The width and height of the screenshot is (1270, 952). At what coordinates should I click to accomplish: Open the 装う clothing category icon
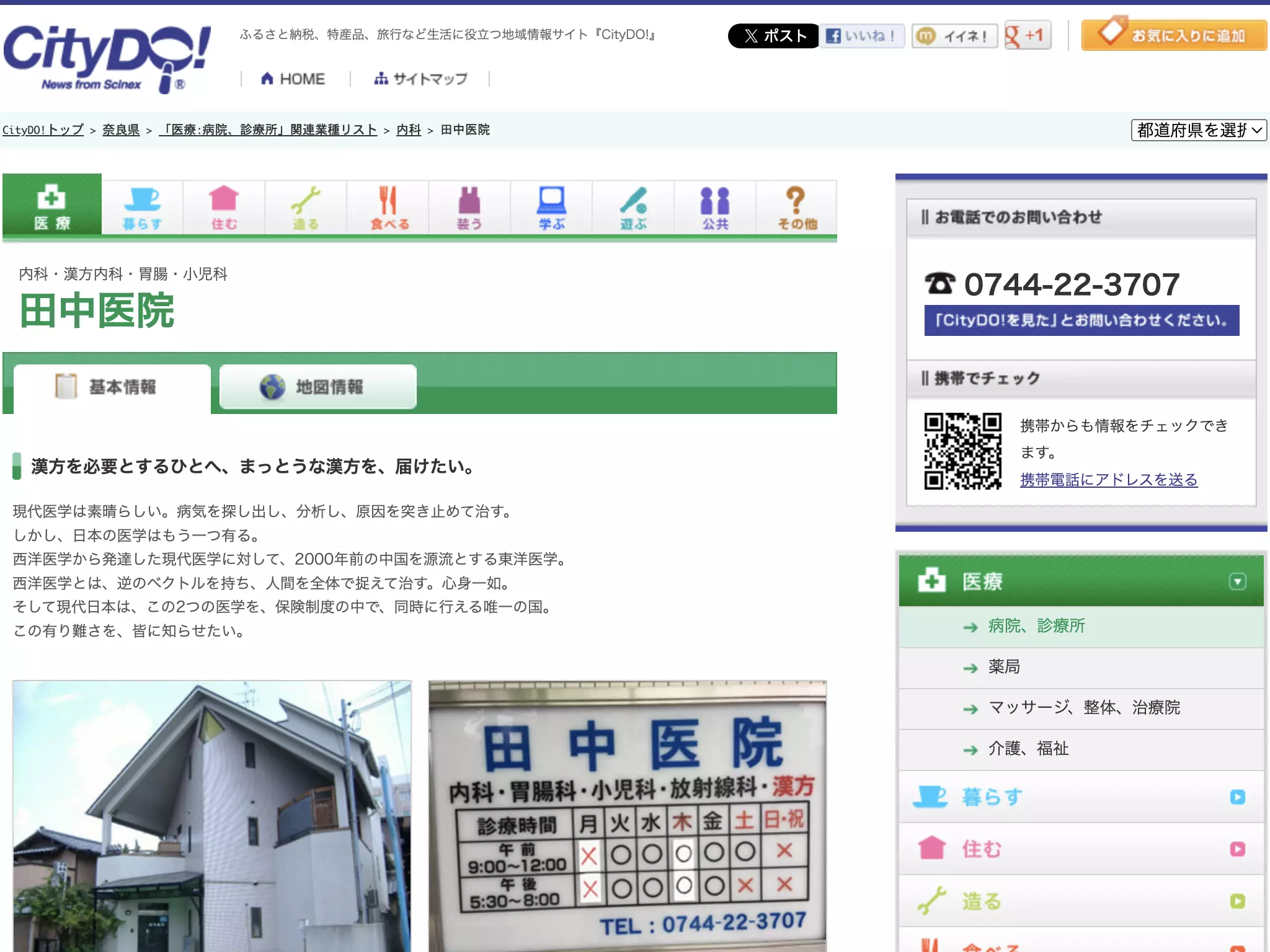coord(469,208)
